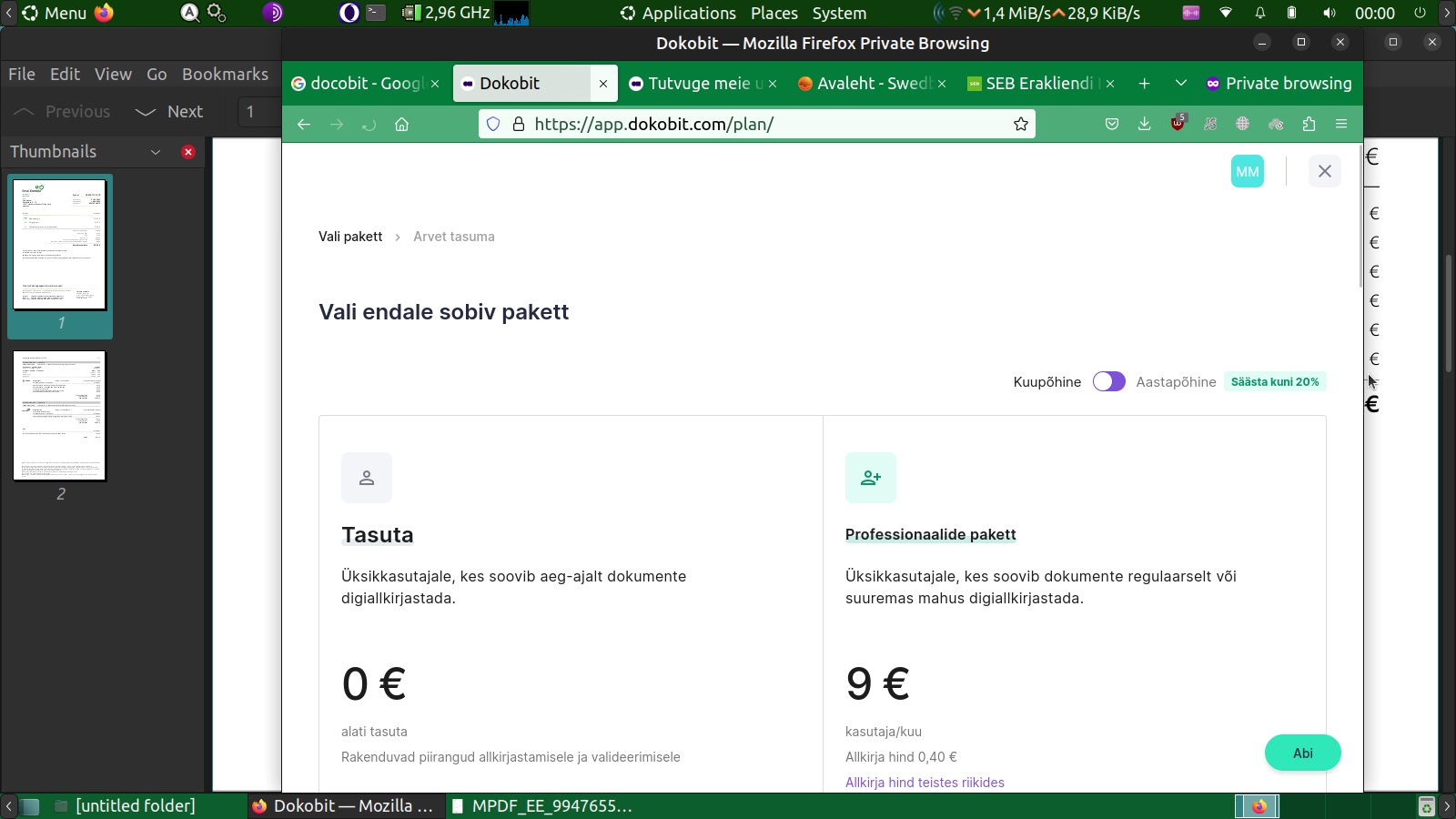This screenshot has height=819, width=1456.
Task: Open a new Firefox tab
Action: point(1145,83)
